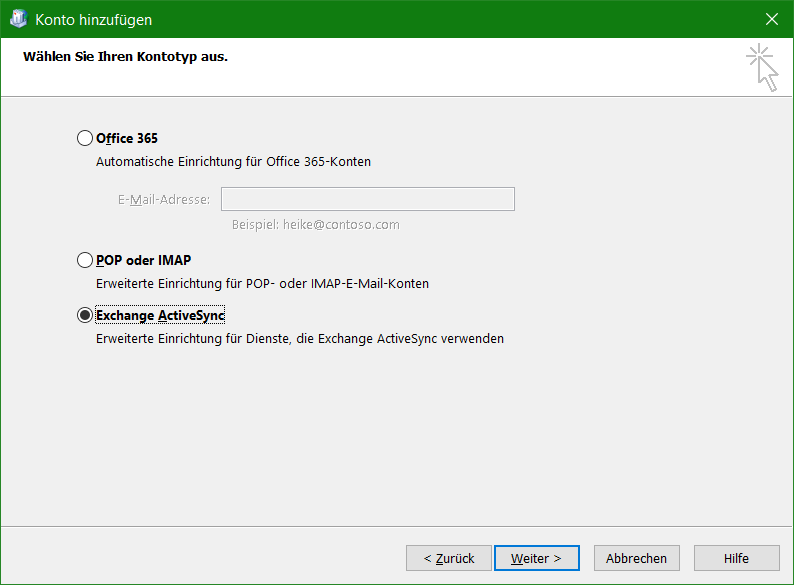Click 'Wählen Sie Ihren Kontotyp aus.' heading
This screenshot has width=794, height=585.
click(126, 57)
